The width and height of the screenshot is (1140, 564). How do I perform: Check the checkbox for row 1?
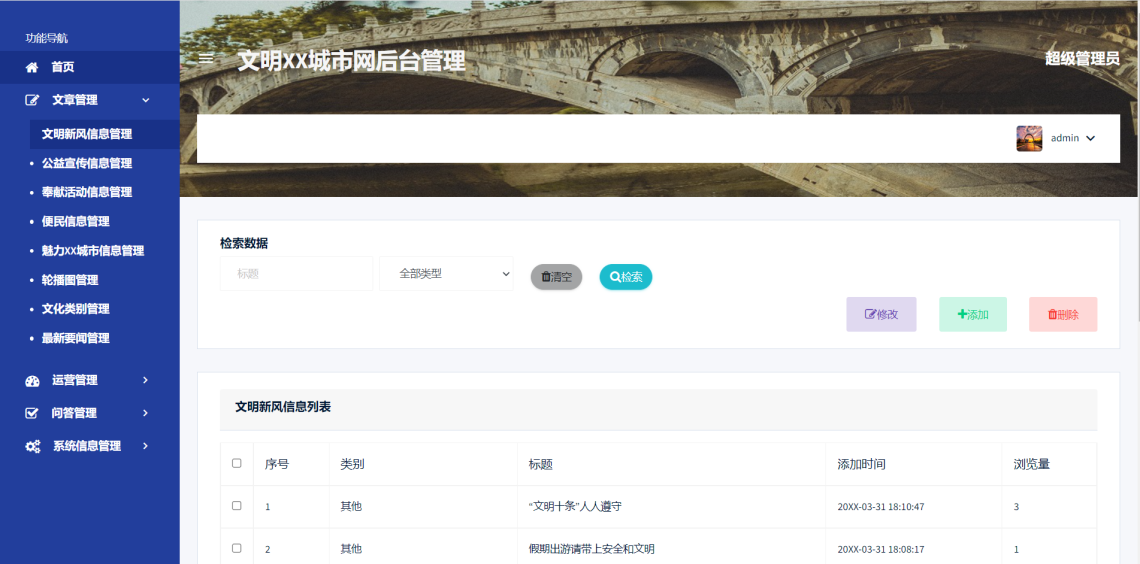tap(236, 506)
